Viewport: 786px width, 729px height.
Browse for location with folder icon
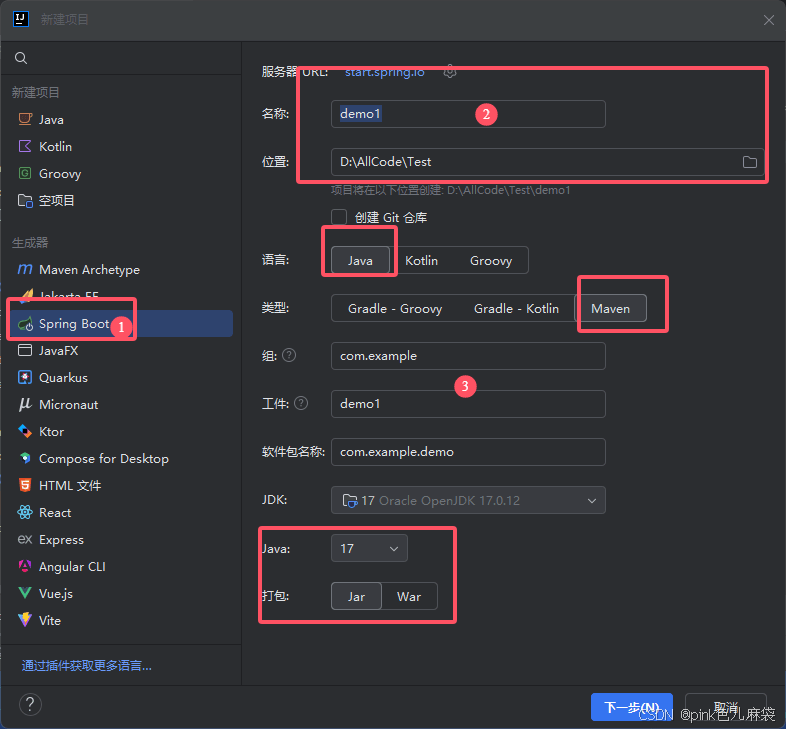click(750, 162)
